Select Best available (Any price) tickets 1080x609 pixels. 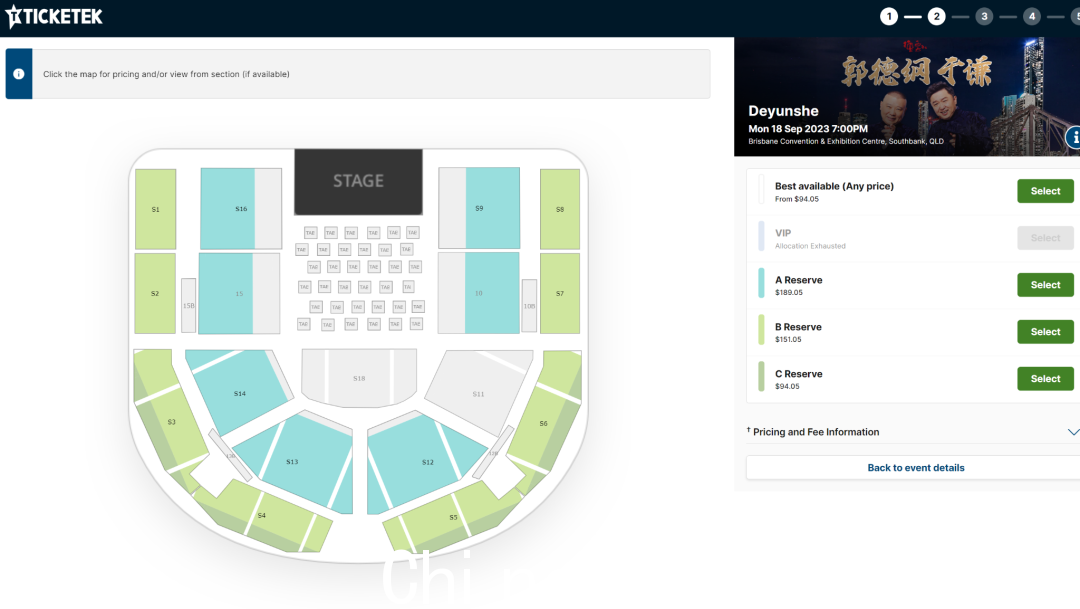(1045, 191)
